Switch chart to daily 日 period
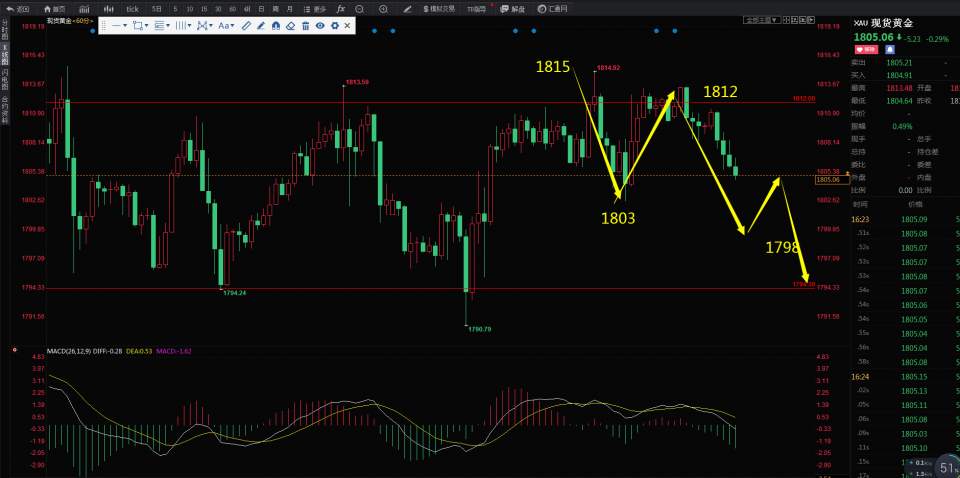Screen dimensions: 960x478 click(x=261, y=9)
